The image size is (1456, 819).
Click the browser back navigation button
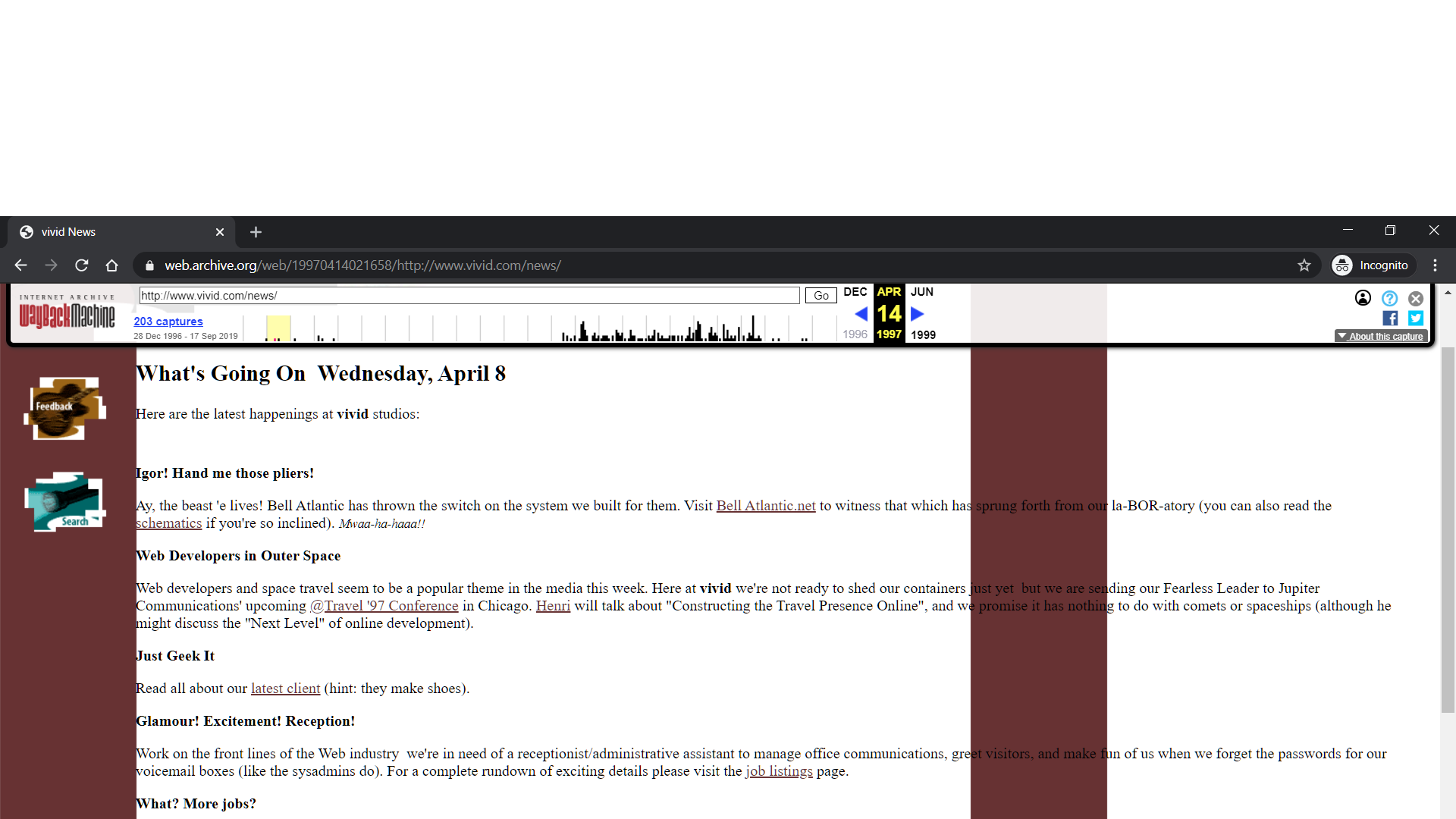(x=20, y=265)
